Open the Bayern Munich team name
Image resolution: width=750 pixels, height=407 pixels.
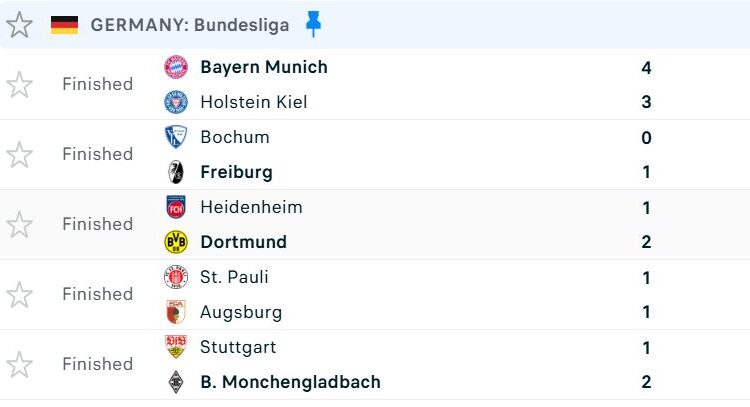[264, 67]
